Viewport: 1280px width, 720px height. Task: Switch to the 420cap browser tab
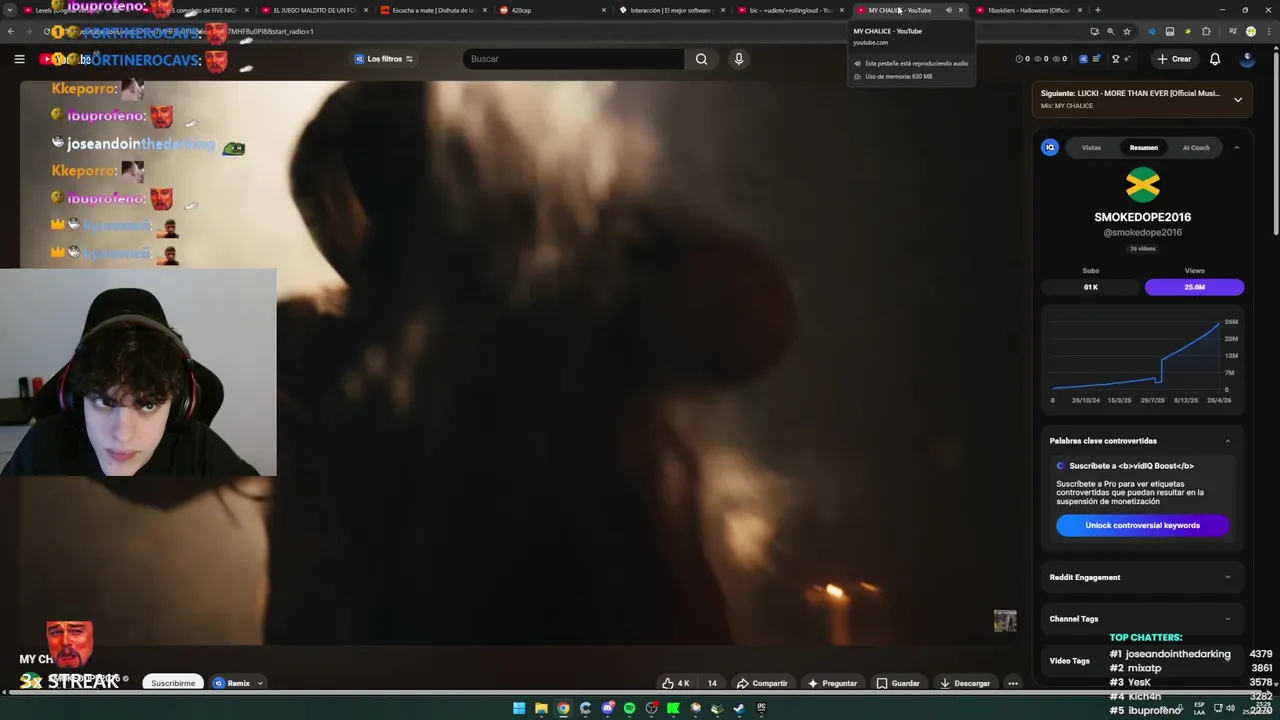pos(551,10)
